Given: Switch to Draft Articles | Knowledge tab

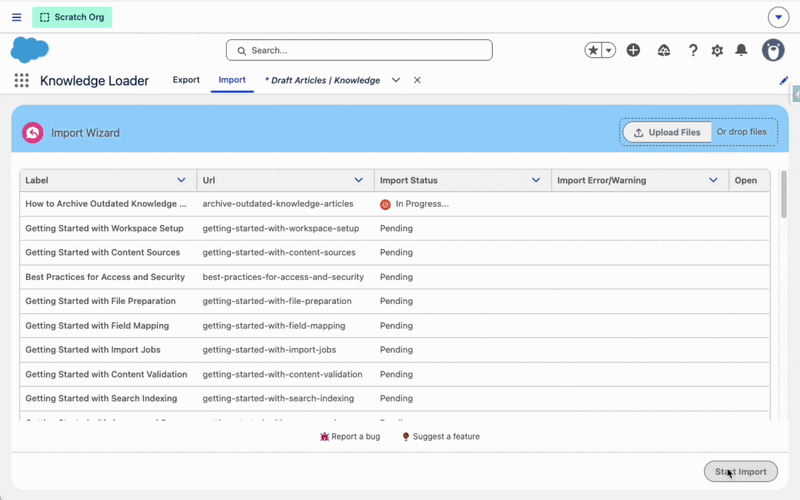Looking at the screenshot, I should pos(322,80).
